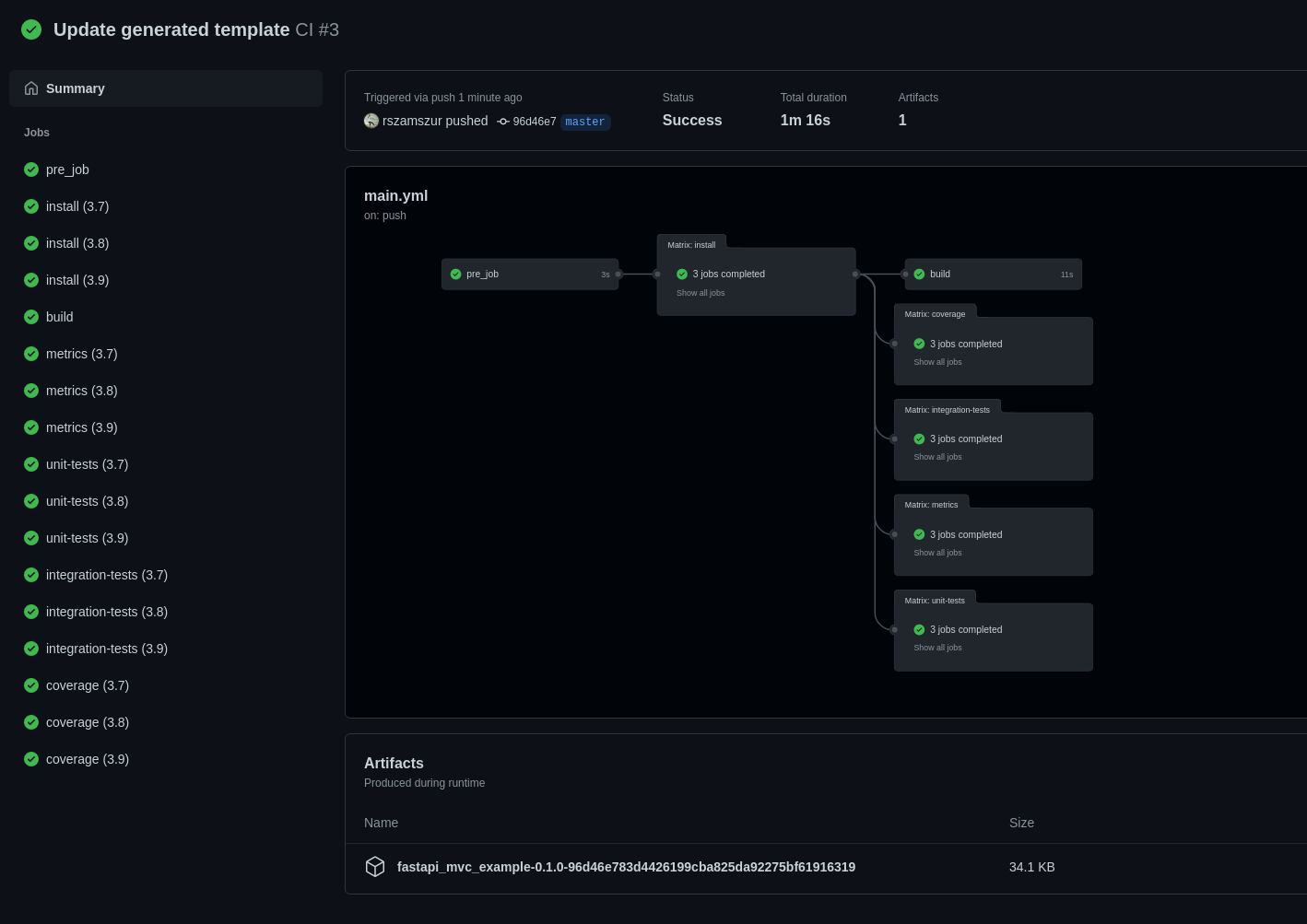
Task: Click rszamszur's avatar image
Action: point(371,121)
